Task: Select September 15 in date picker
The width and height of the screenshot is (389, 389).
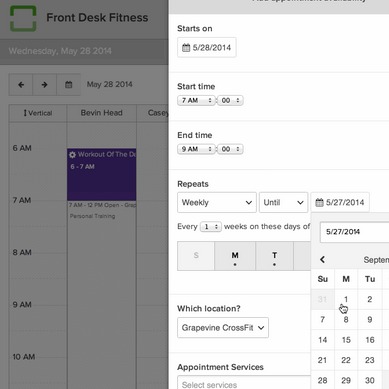Action: (346, 340)
